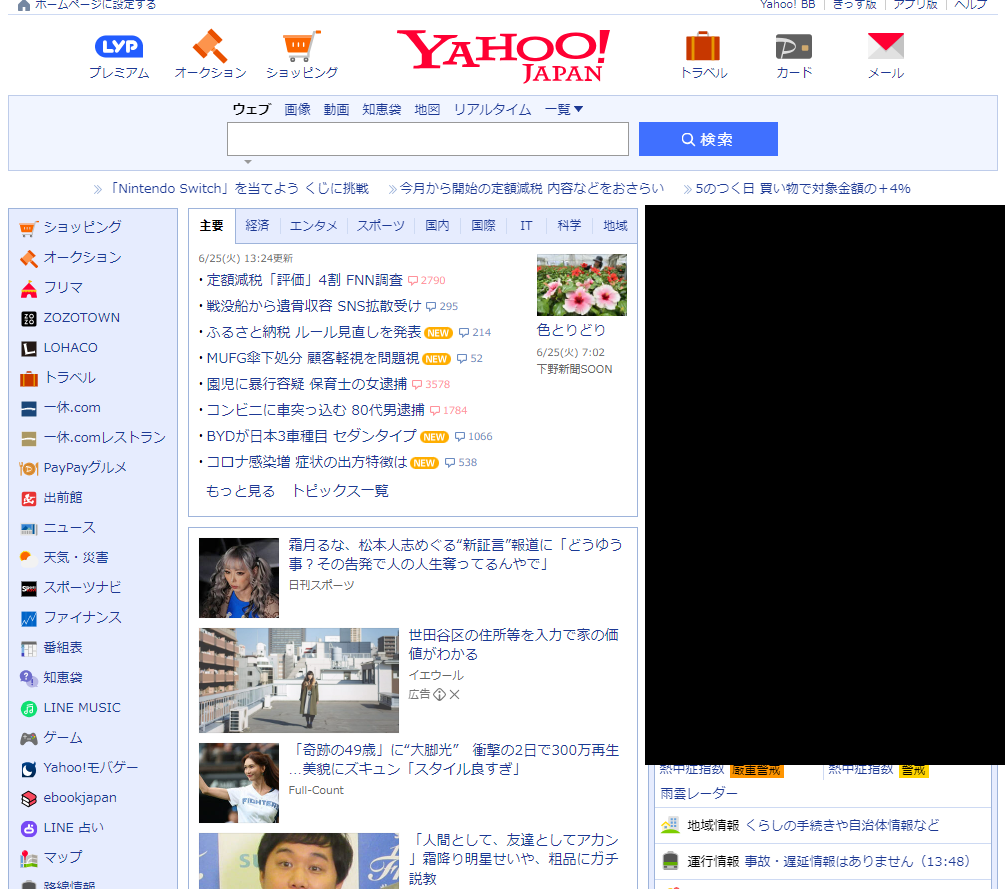Image resolution: width=1005 pixels, height=889 pixels.
Task: Click sidebar フリマ tent icon
Action: tap(29, 289)
